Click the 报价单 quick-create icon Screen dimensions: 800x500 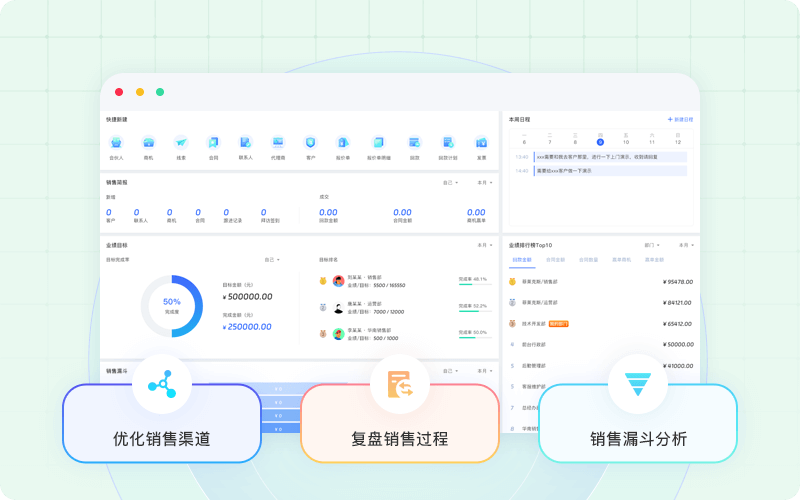click(342, 143)
